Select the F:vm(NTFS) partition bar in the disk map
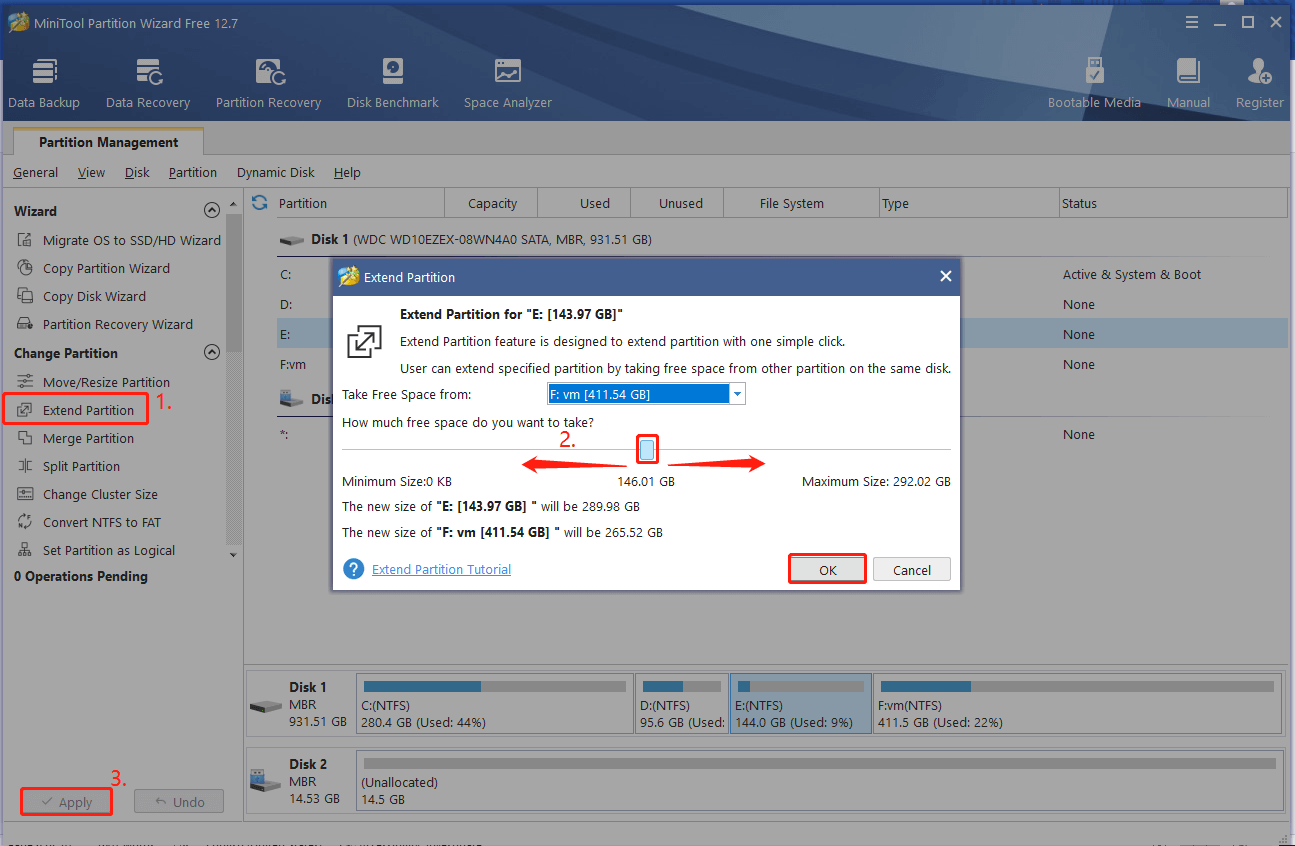 coord(1078,704)
